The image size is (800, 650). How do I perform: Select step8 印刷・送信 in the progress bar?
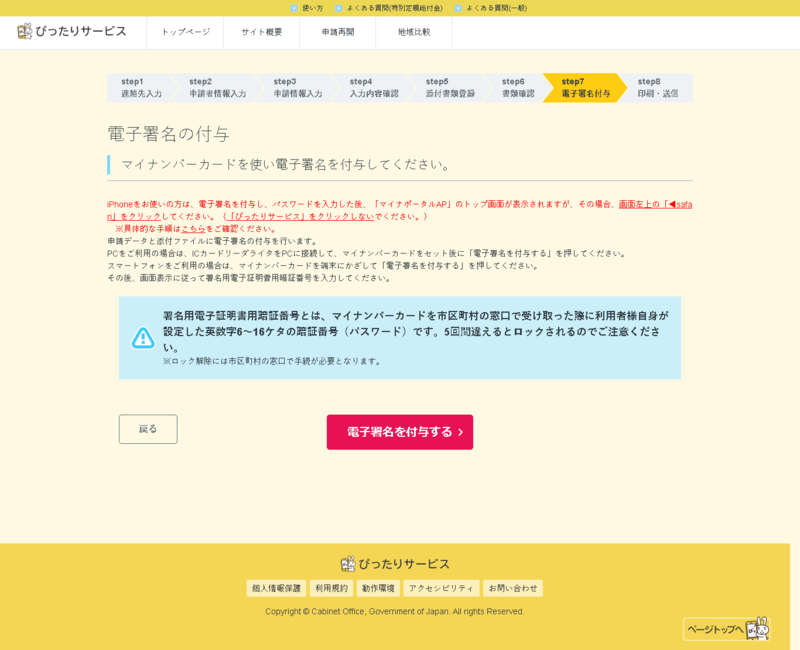coord(658,88)
